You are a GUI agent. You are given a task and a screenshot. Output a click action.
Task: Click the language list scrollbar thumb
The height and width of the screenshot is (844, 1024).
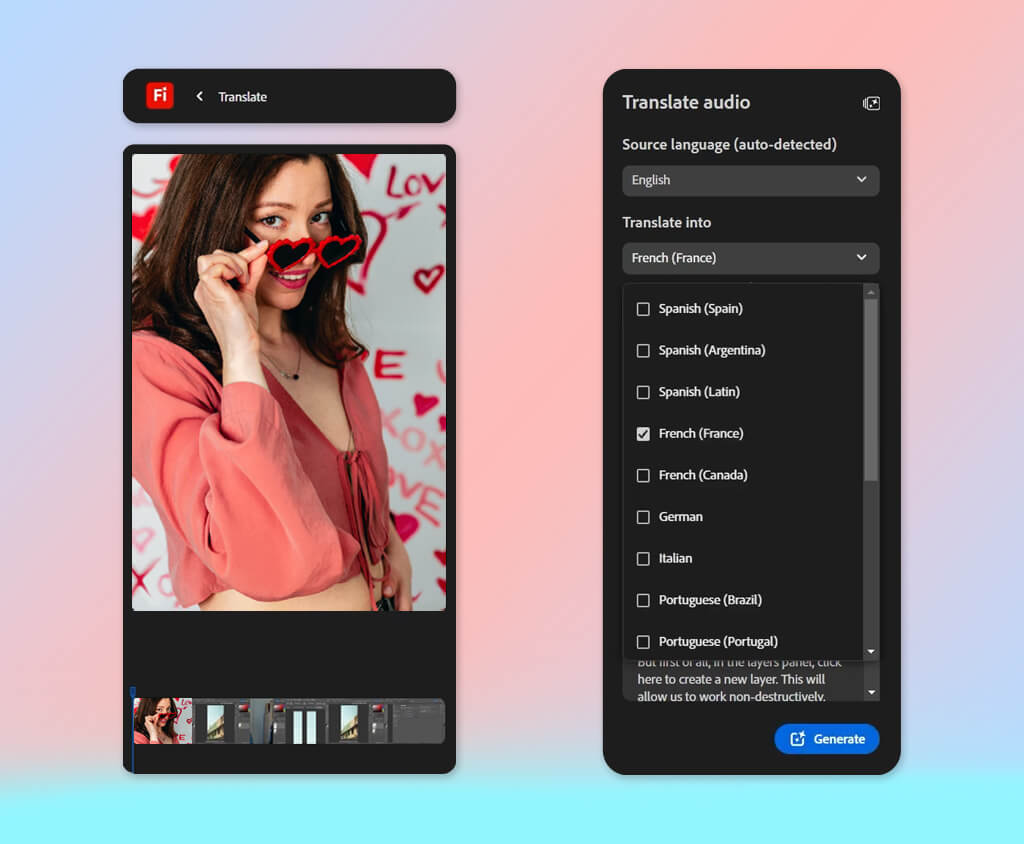tap(871, 390)
